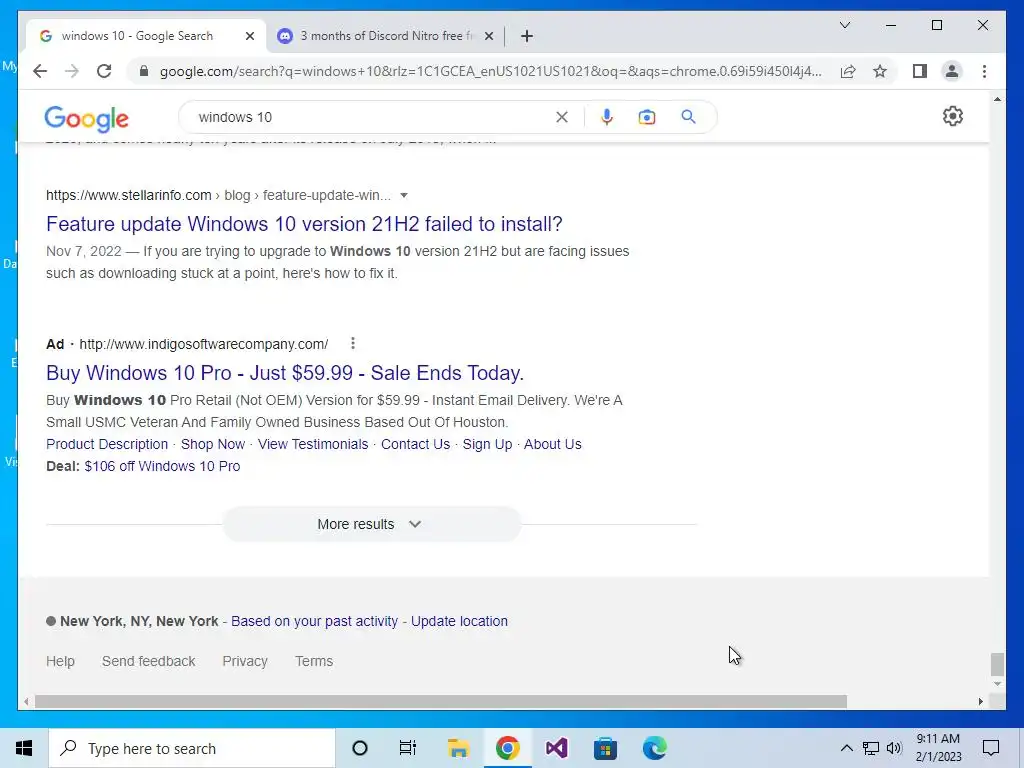
Task: Open About Us sitelink
Action: coord(552,444)
